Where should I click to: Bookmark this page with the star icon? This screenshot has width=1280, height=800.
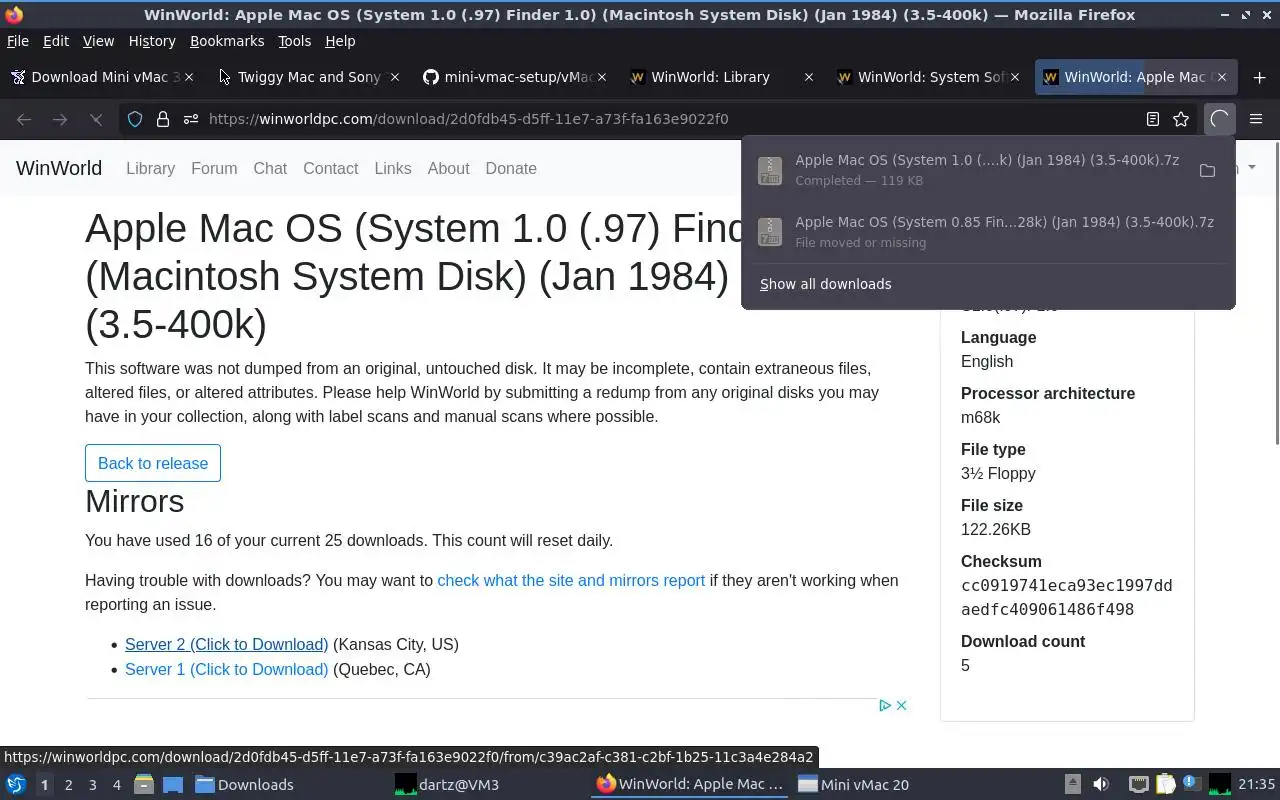pyautogui.click(x=1181, y=119)
